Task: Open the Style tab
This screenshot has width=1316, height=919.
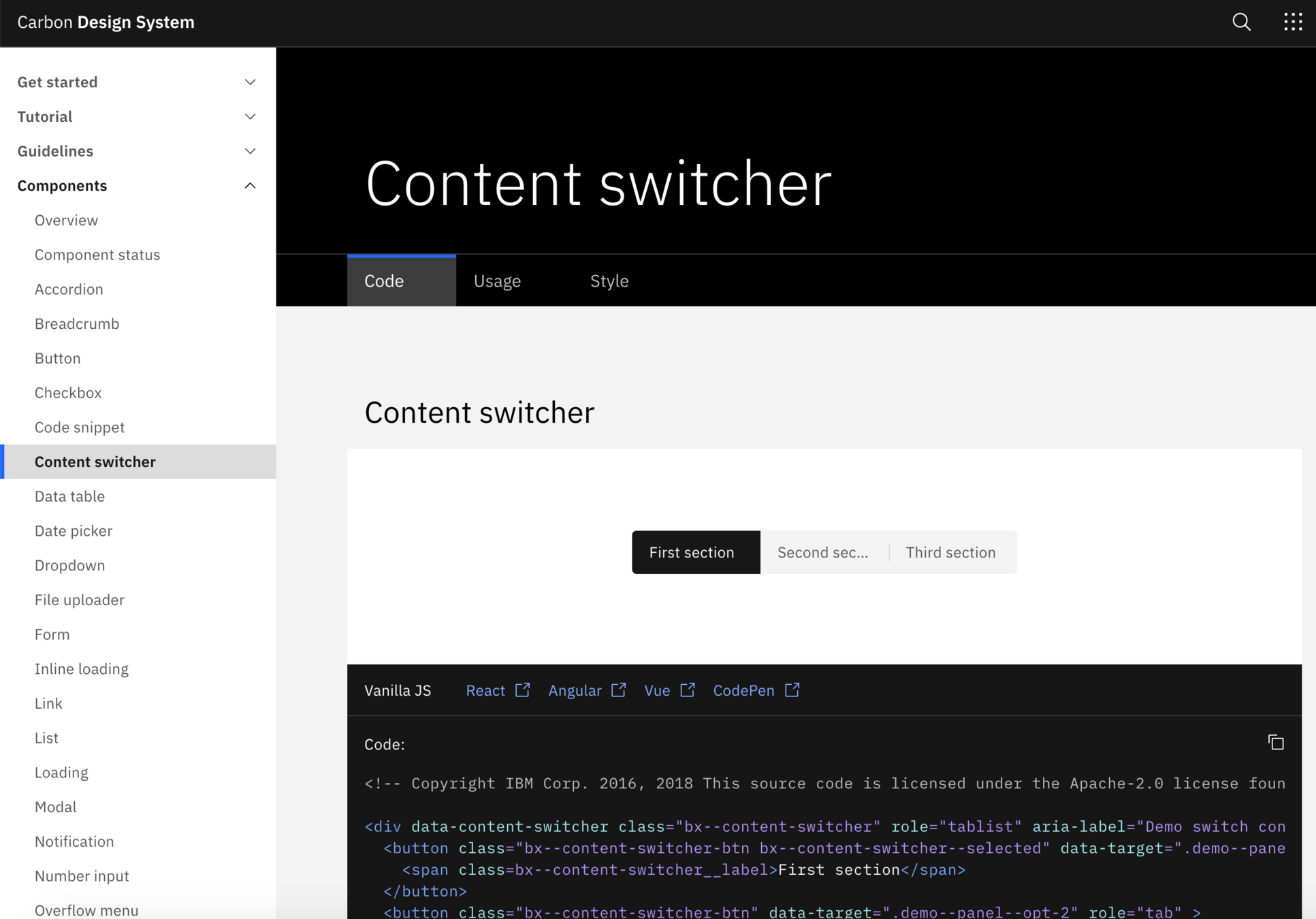Action: (609, 281)
